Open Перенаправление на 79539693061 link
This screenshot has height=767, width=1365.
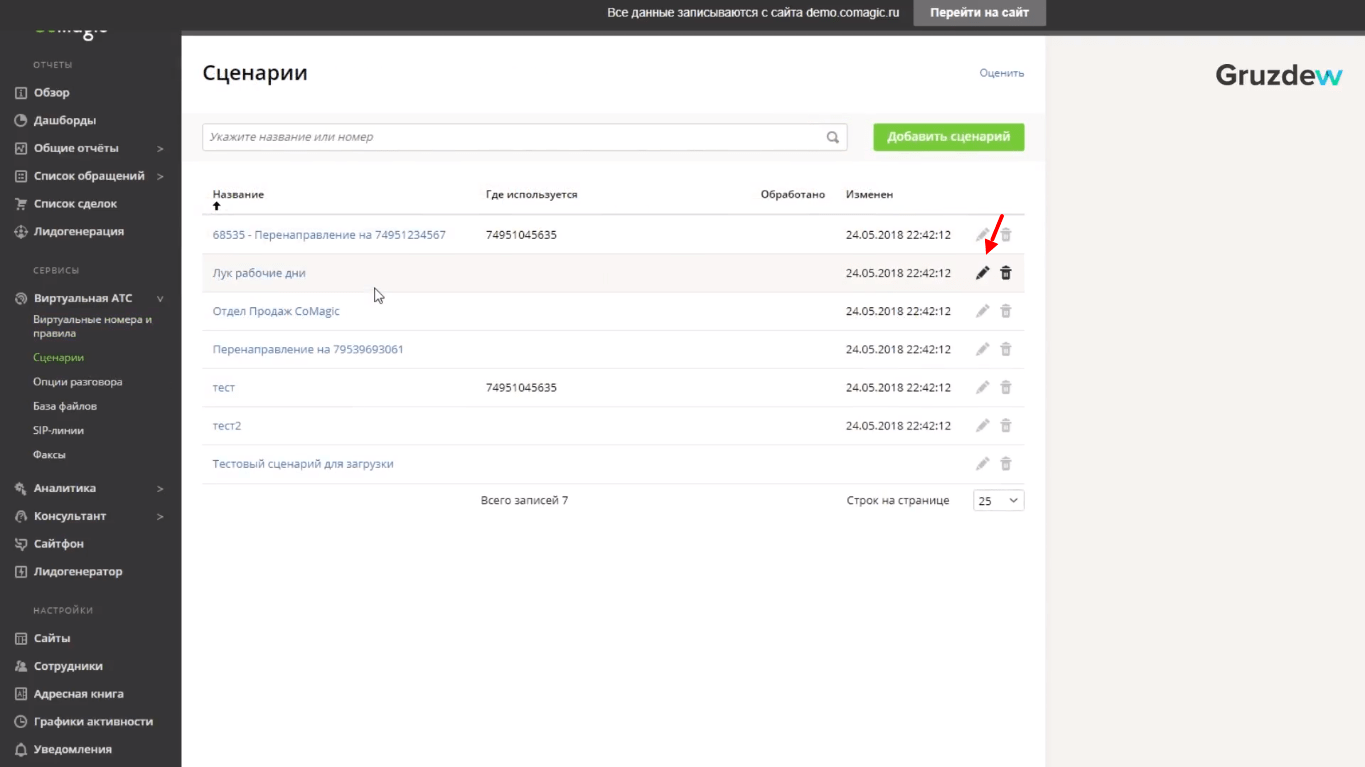point(308,349)
